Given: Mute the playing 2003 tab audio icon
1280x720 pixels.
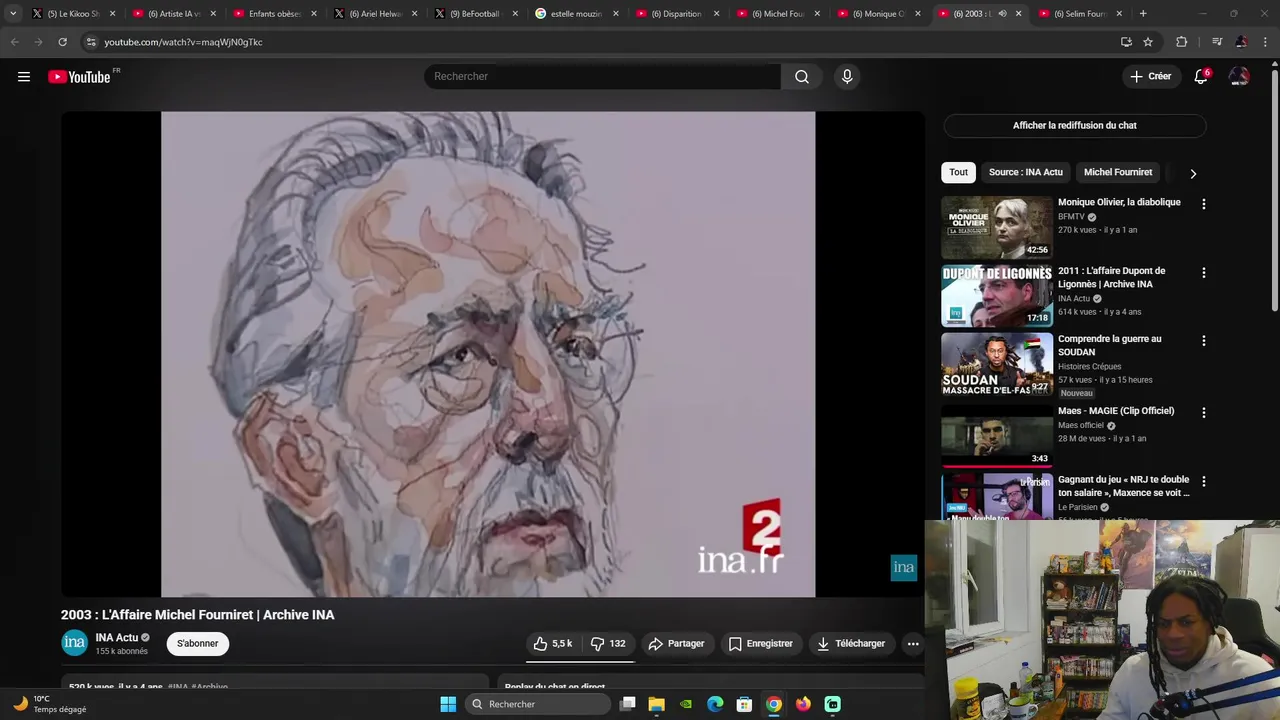Looking at the screenshot, I should [x=1002, y=14].
